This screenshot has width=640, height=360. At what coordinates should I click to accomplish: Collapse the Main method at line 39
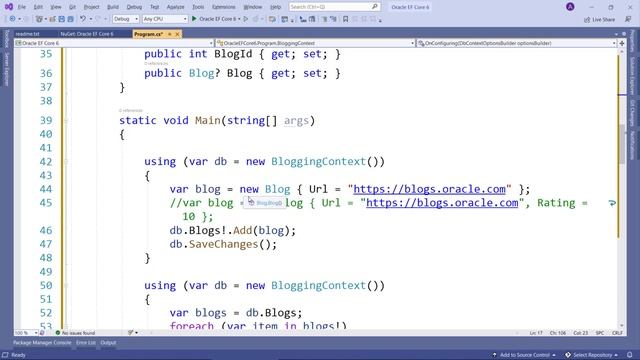pyautogui.click(x=66, y=121)
